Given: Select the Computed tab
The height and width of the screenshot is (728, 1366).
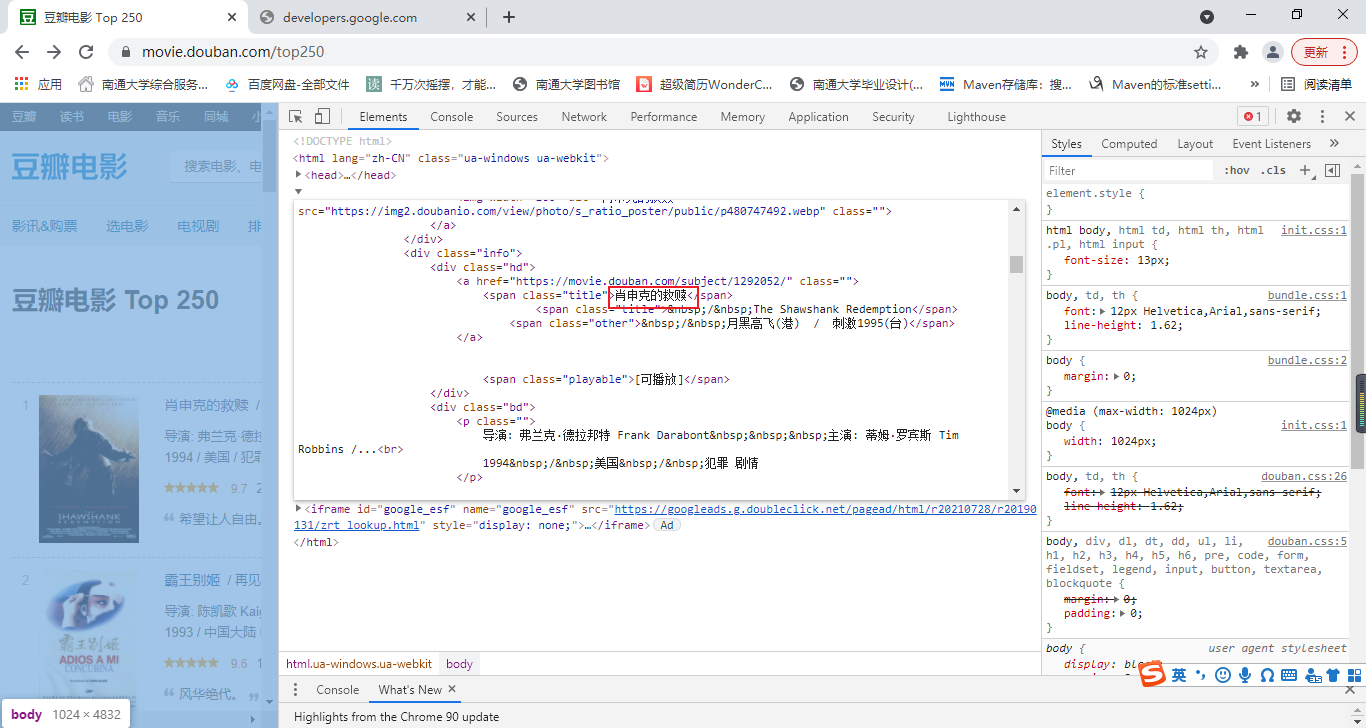Looking at the screenshot, I should click(1129, 144).
